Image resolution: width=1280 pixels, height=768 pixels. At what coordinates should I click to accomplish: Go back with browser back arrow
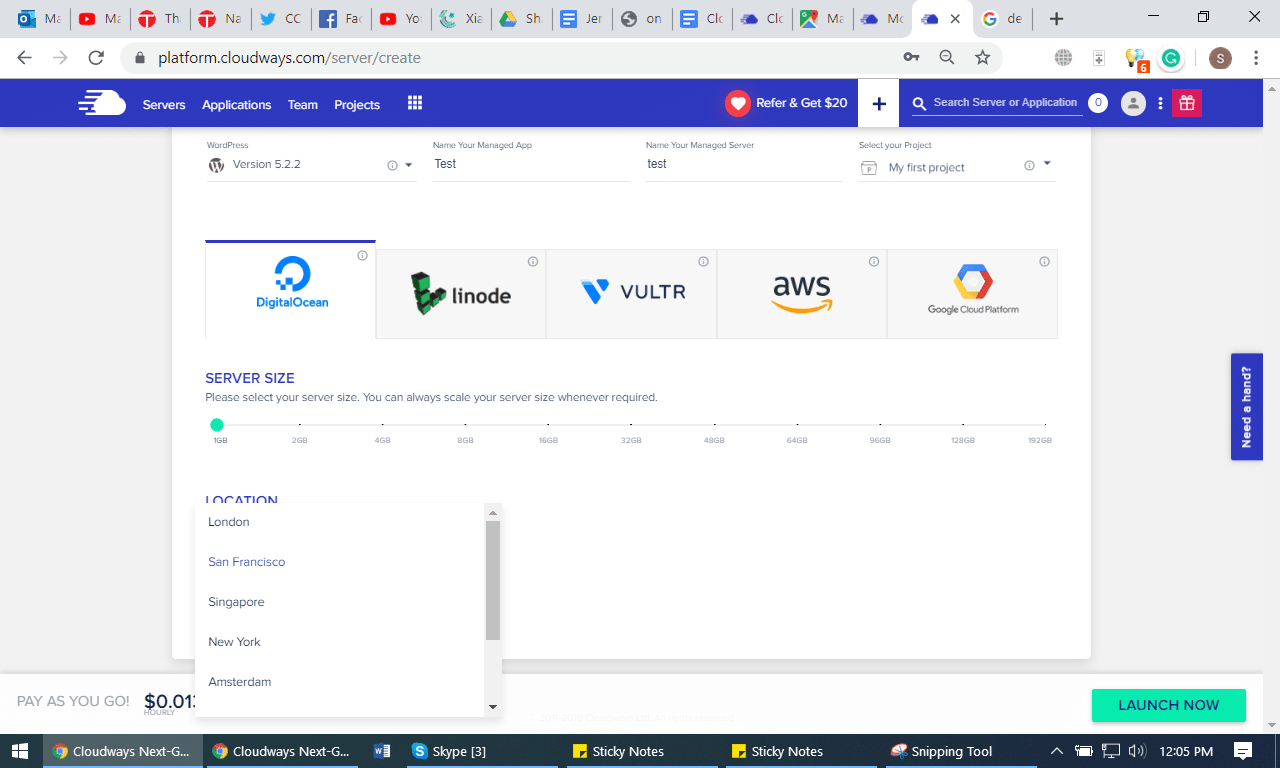pos(25,58)
